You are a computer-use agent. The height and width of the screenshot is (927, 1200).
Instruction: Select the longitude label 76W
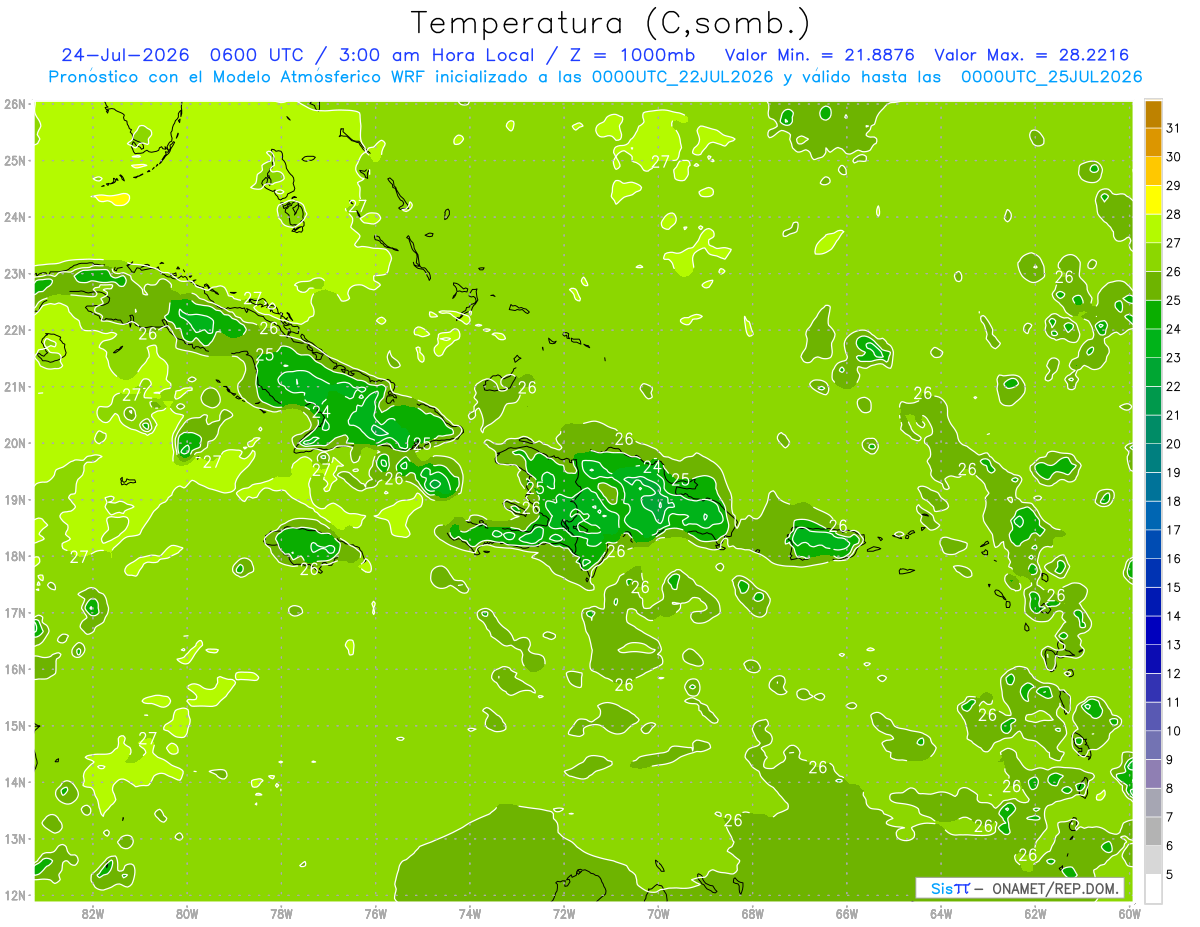[x=376, y=913]
